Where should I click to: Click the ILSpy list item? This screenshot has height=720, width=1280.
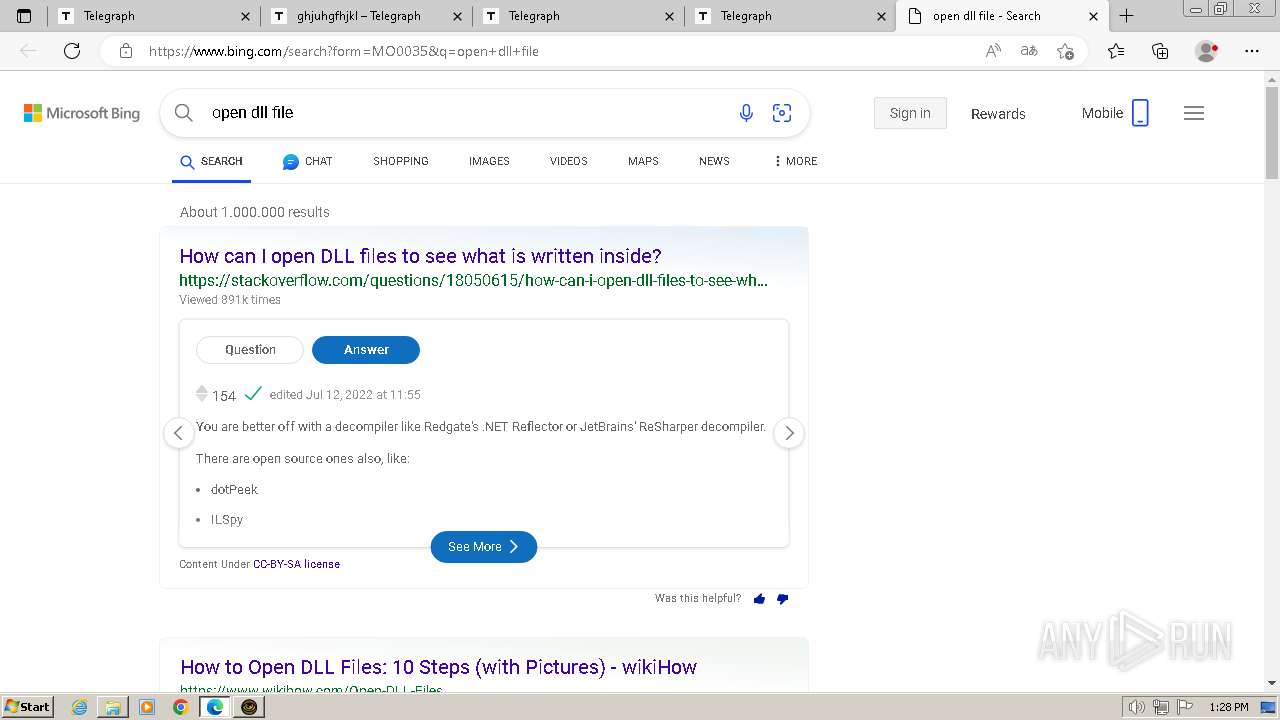point(227,520)
